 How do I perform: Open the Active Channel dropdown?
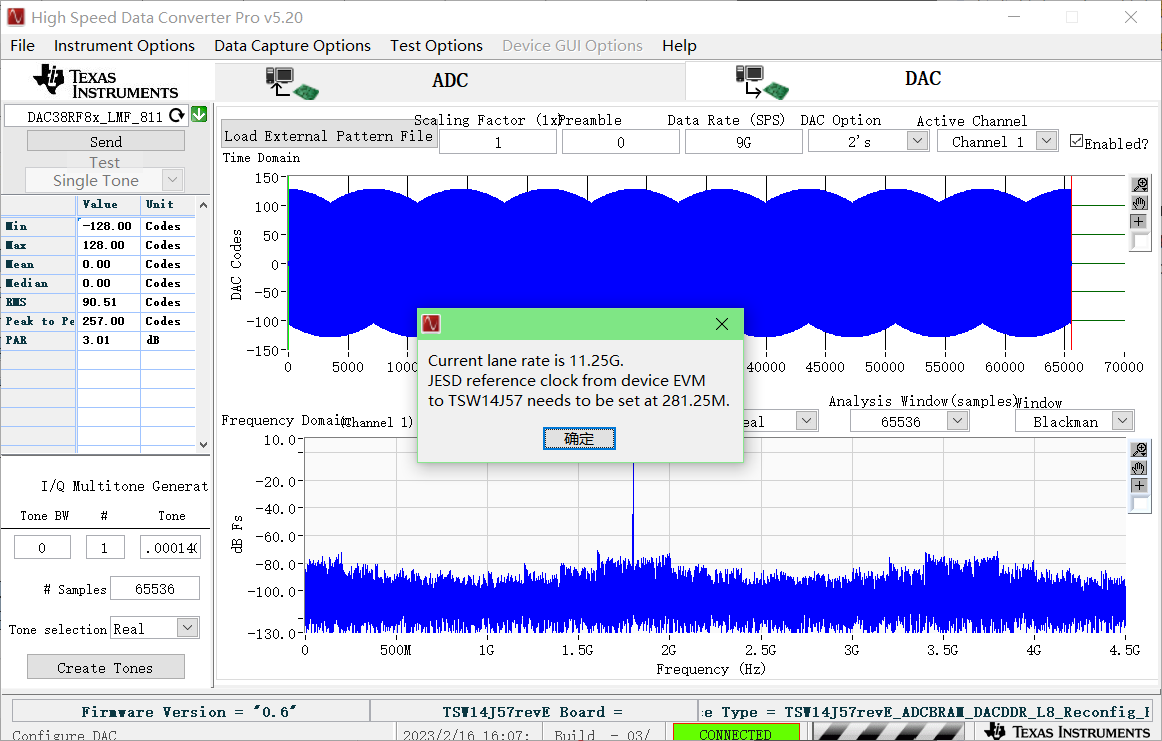coord(1046,140)
